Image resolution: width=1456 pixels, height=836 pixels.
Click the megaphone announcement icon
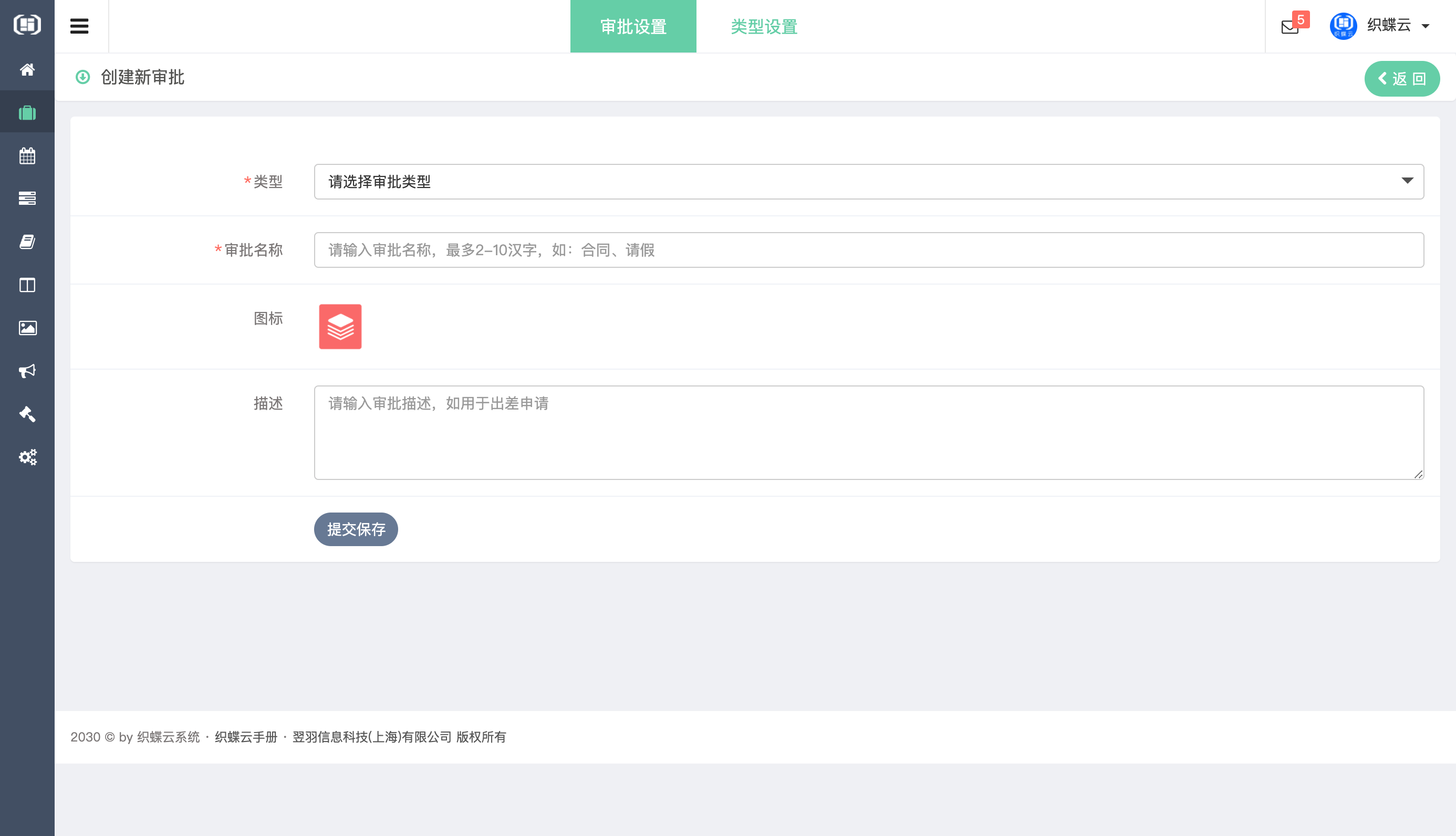tap(27, 371)
